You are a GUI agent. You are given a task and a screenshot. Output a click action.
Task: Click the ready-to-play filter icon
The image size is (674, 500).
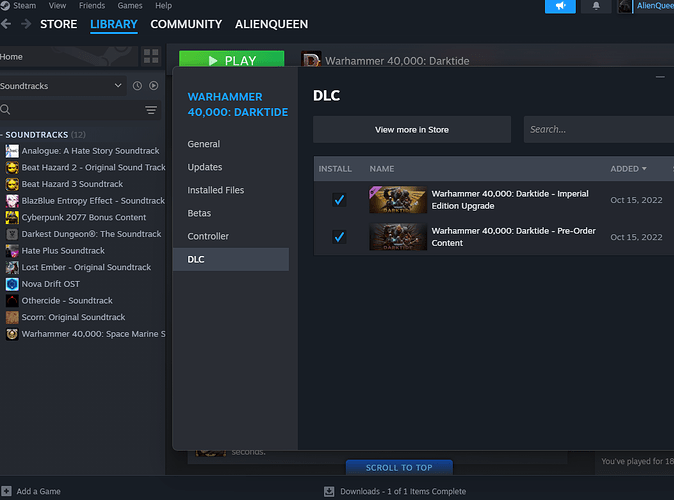pos(153,86)
